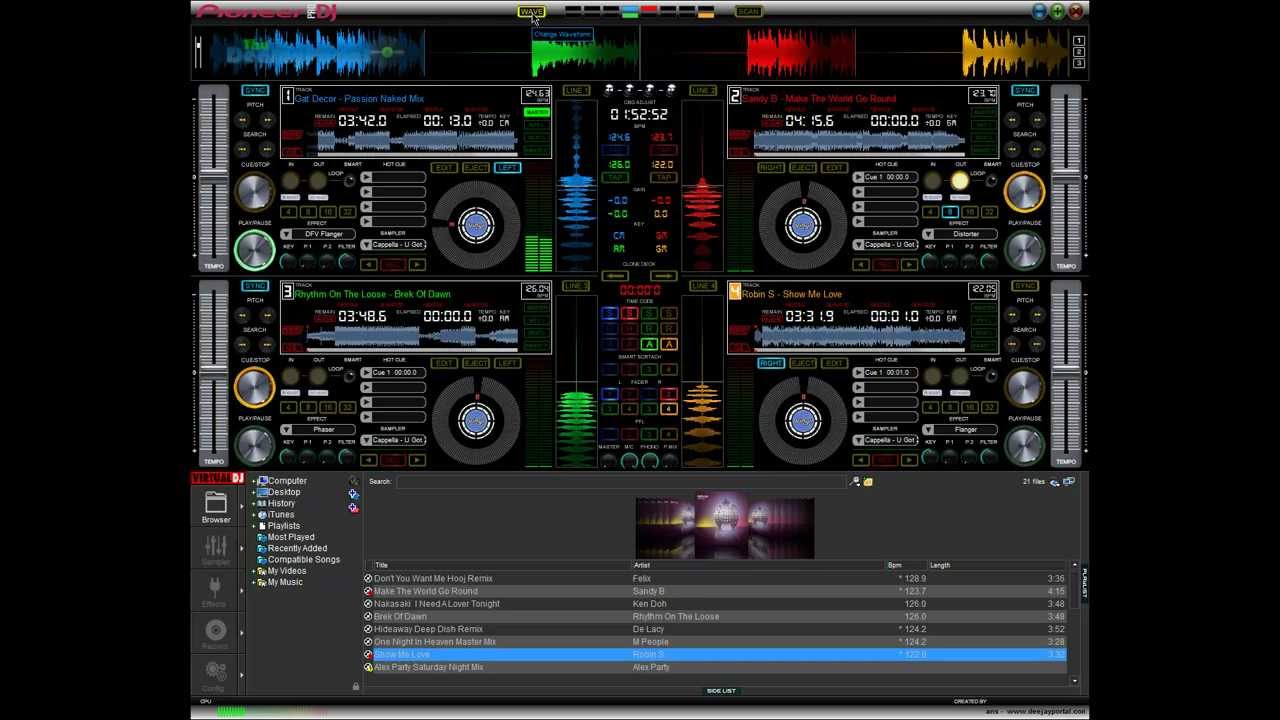Click deck 1 sampler previous arrow
Screen dimensions: 1280x720
pyautogui.click(x=369, y=264)
